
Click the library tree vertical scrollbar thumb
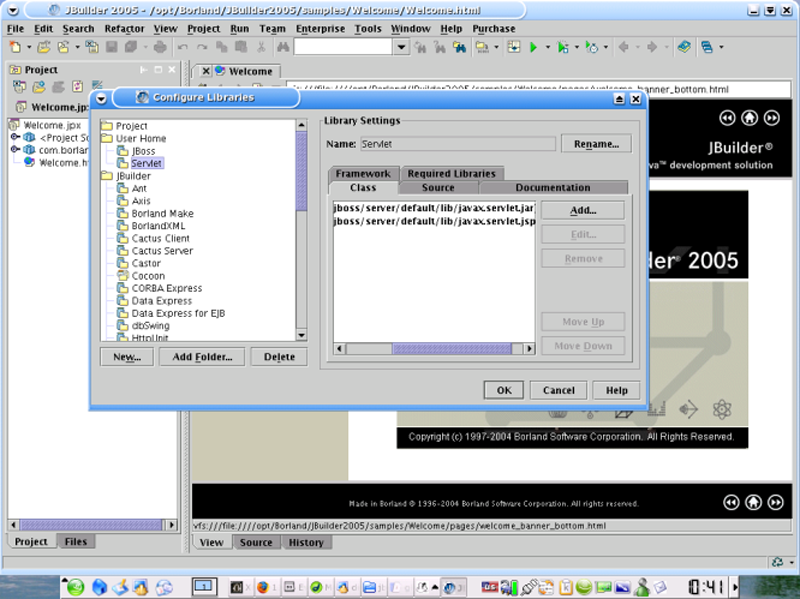coord(301,171)
